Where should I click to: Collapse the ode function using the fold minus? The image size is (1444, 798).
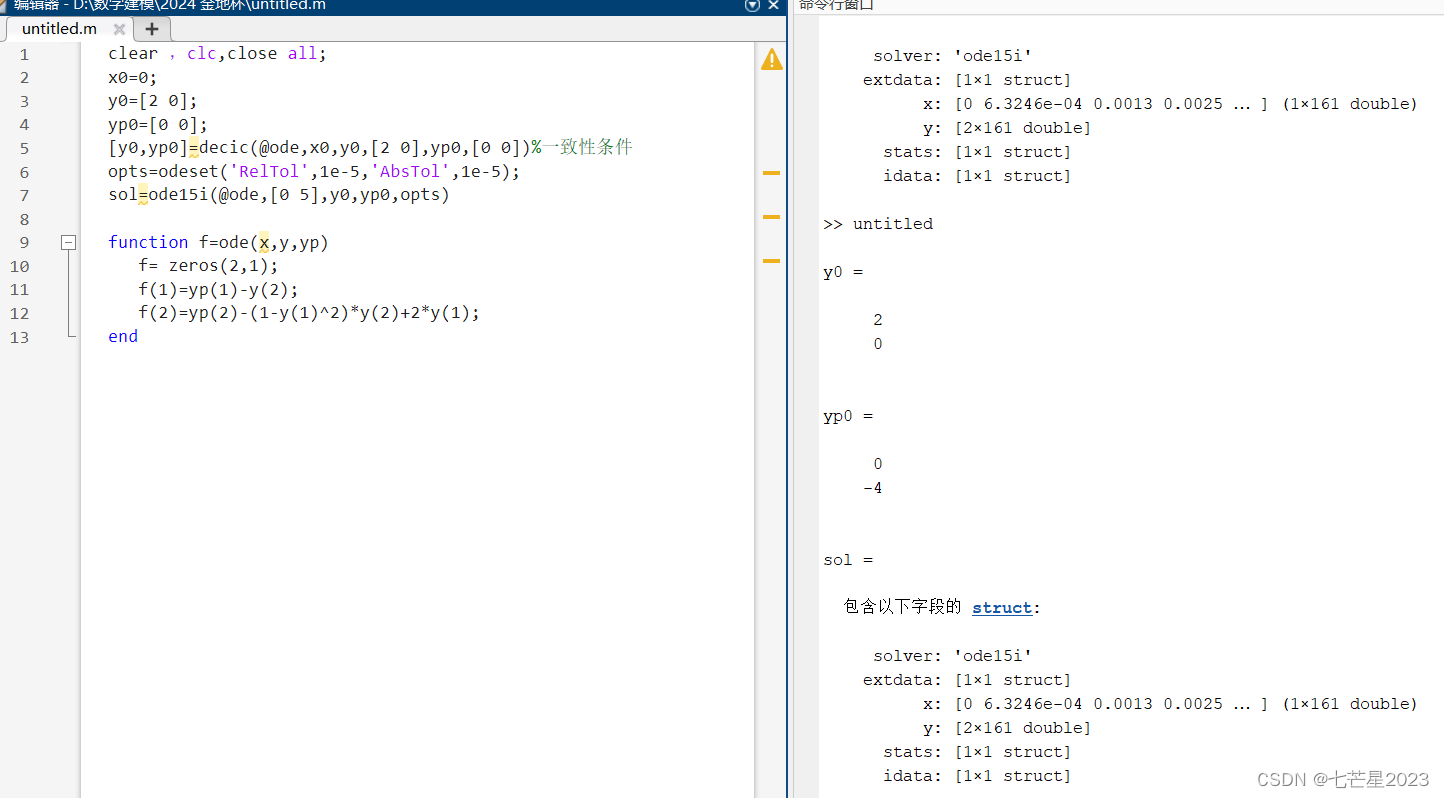(68, 242)
